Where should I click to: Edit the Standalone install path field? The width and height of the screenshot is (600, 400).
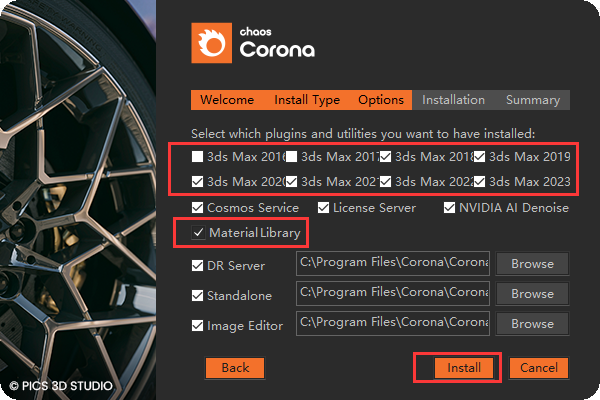pos(393,293)
